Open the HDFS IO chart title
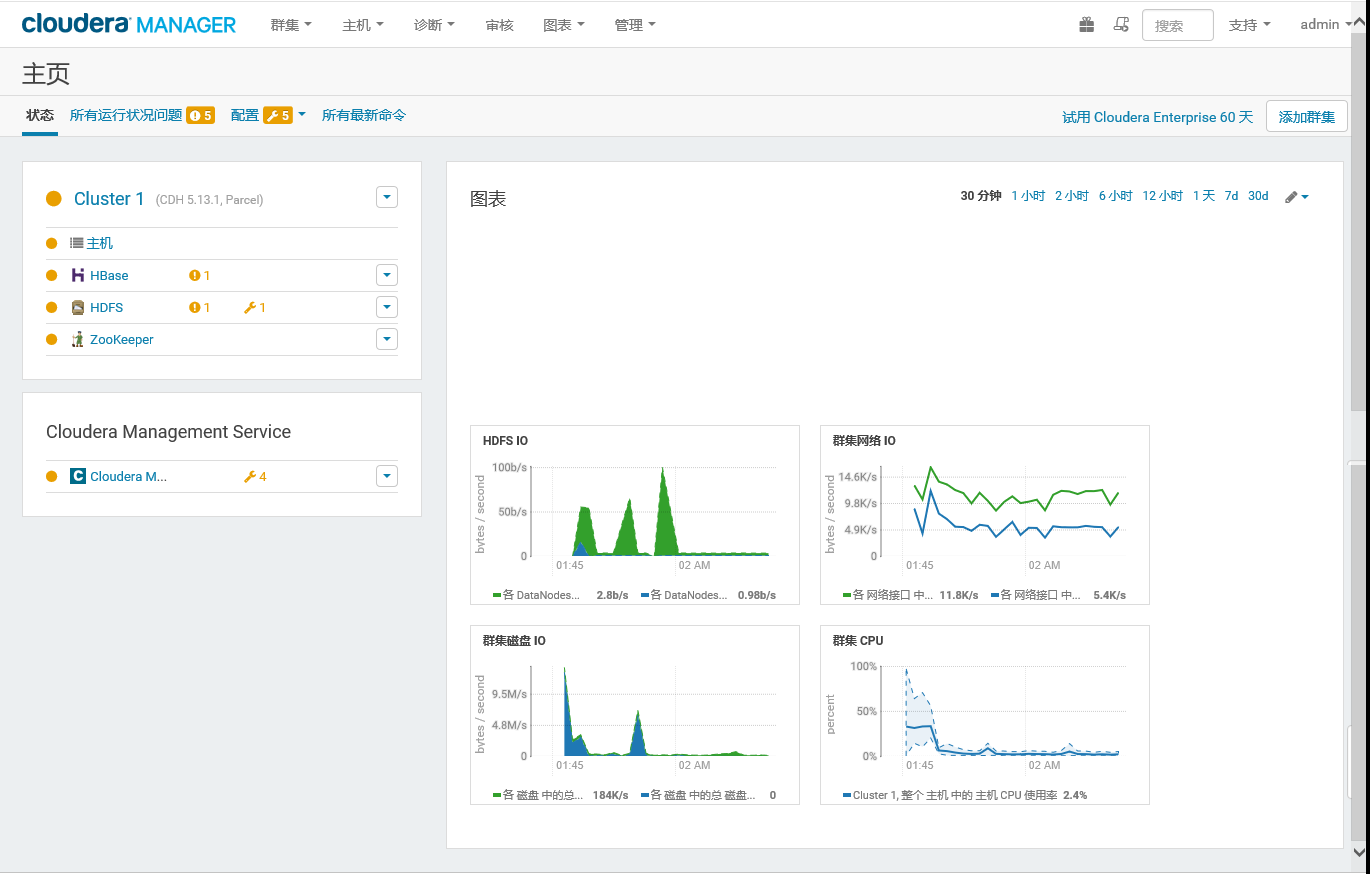The image size is (1370, 874). click(505, 440)
